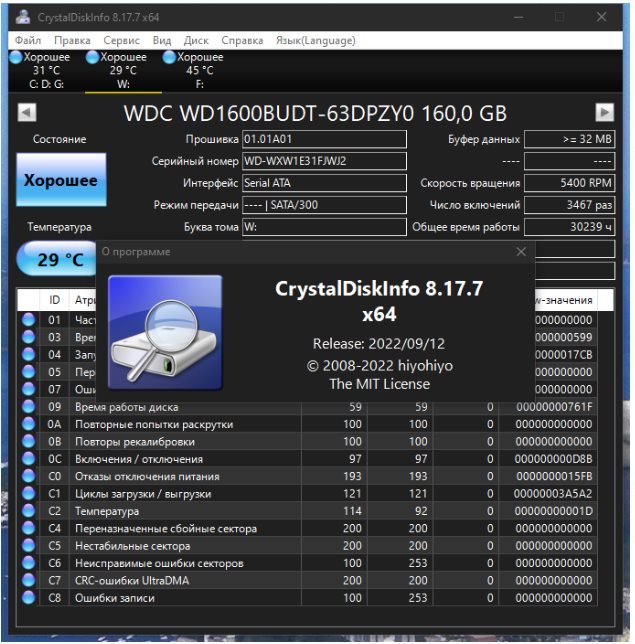635x644 pixels.
Task: Click the status orb for attribute 07
Action: click(28, 389)
